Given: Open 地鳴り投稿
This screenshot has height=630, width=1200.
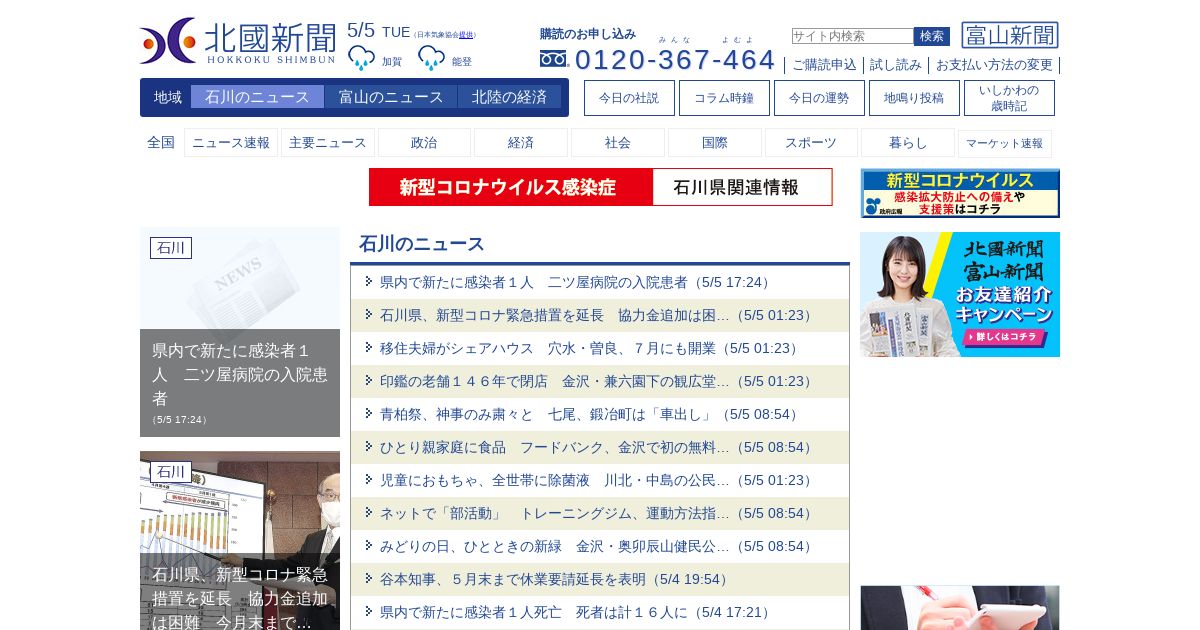Looking at the screenshot, I should 914,98.
